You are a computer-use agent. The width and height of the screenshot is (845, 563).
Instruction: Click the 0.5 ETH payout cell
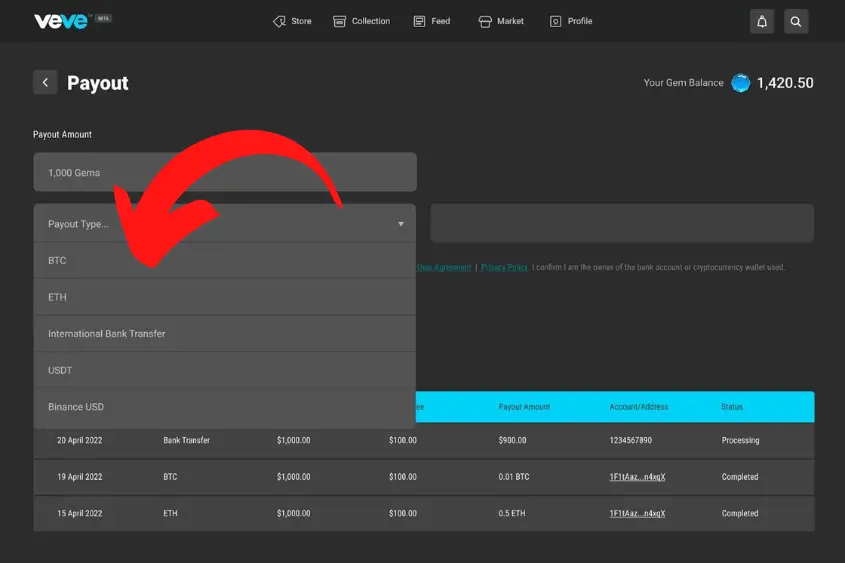pos(511,513)
